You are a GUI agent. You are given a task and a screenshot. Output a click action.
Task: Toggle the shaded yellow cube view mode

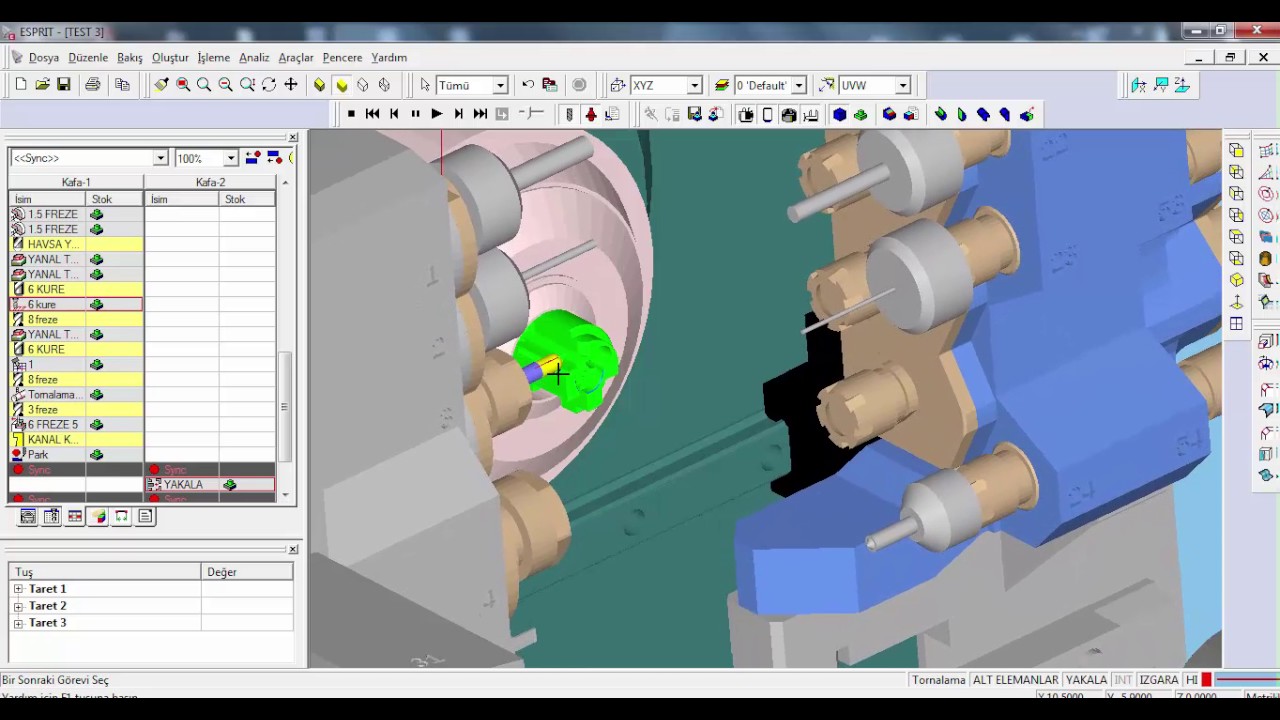[341, 85]
